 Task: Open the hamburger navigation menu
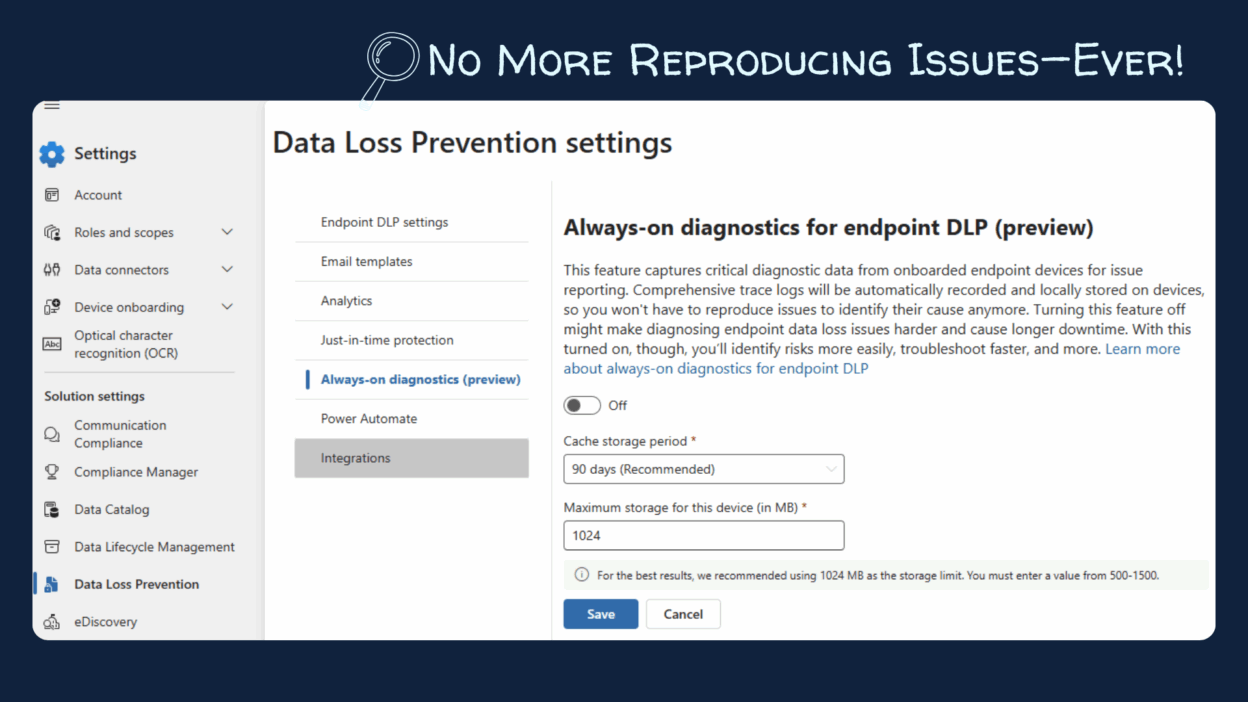tap(52, 106)
